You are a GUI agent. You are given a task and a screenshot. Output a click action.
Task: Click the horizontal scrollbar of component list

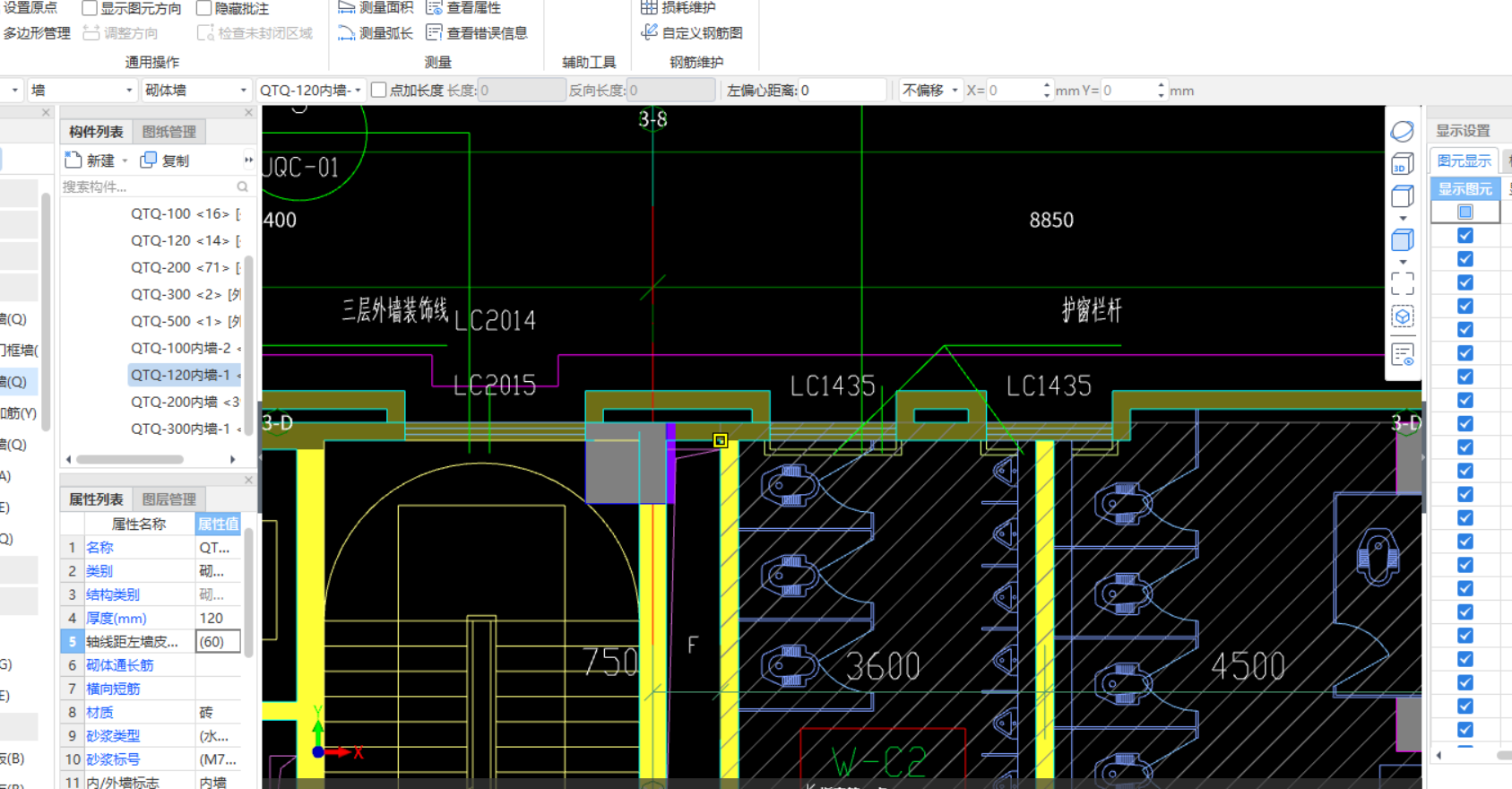tap(130, 459)
